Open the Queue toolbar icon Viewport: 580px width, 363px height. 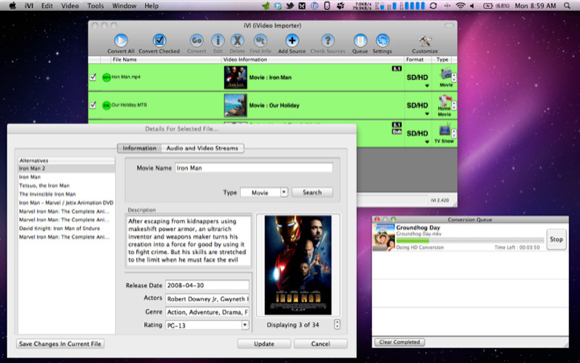click(360, 40)
